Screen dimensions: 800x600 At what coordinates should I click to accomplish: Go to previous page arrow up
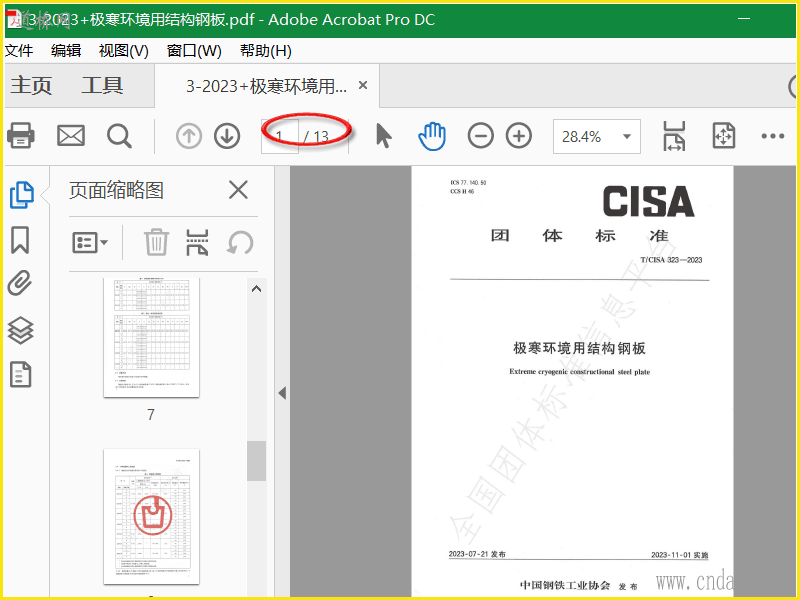point(189,136)
